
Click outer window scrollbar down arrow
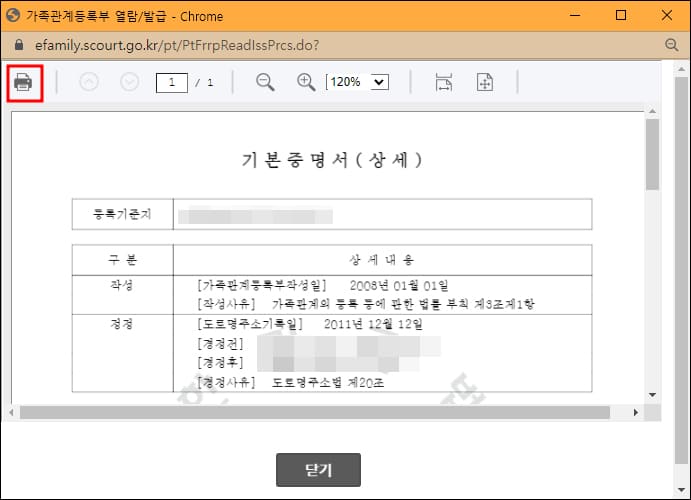(682, 490)
